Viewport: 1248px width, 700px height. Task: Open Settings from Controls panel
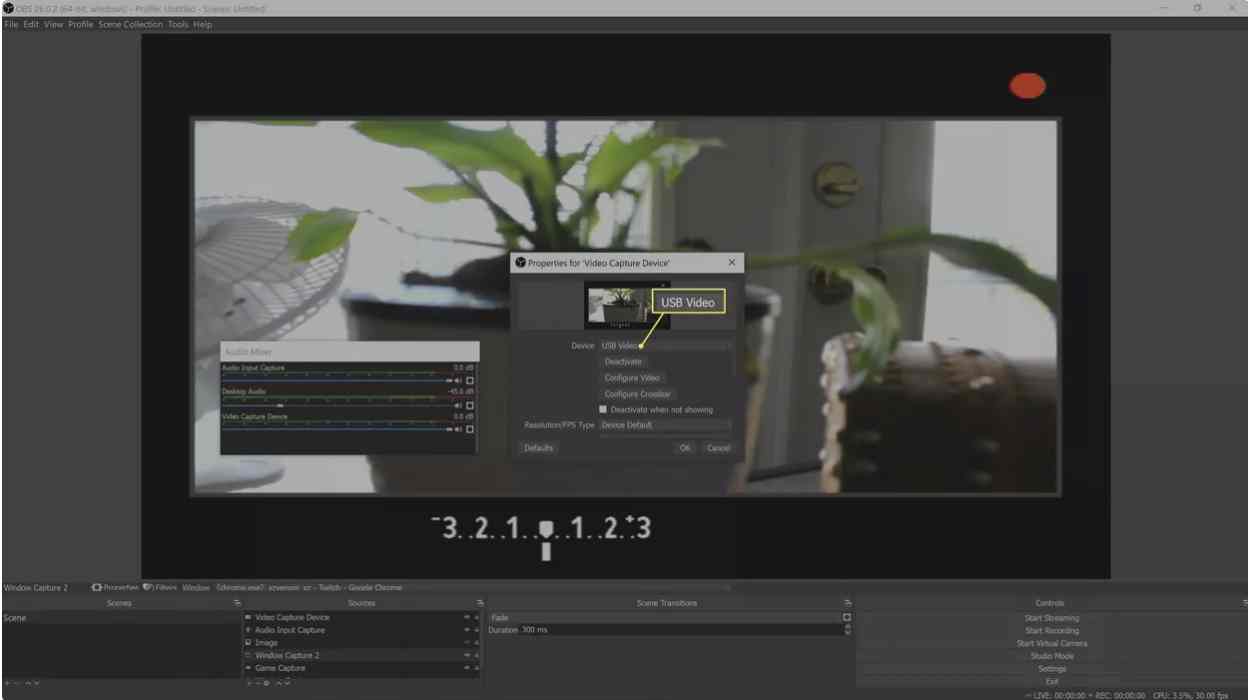1052,669
